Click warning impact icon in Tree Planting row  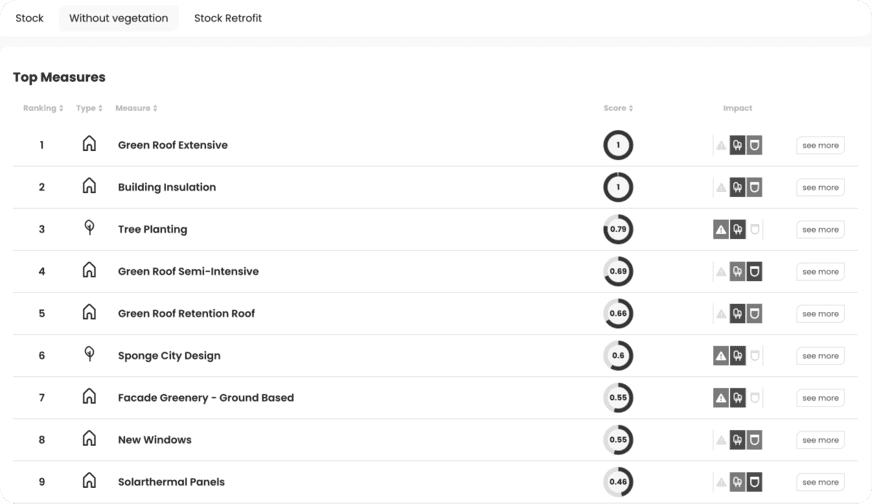pos(721,229)
